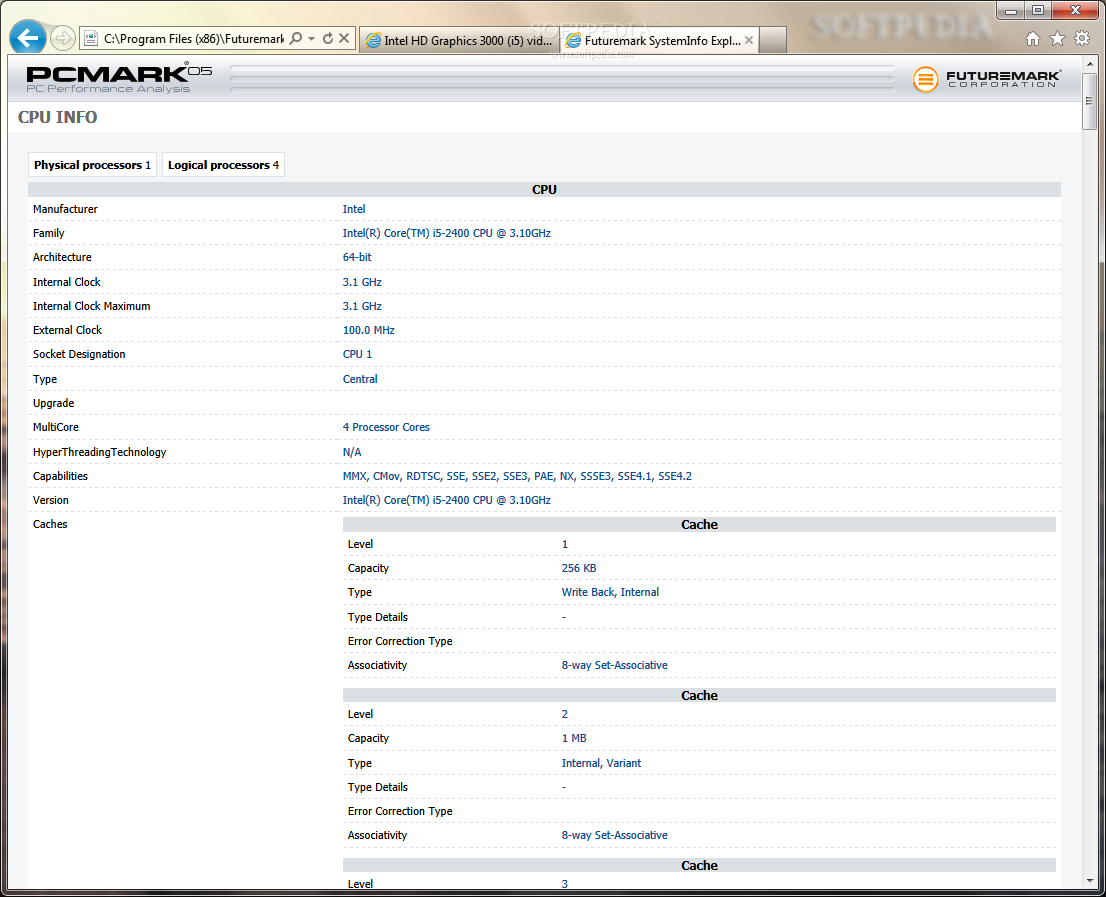
Task: Click 'Internal, Variant' cache type value
Action: tap(601, 763)
